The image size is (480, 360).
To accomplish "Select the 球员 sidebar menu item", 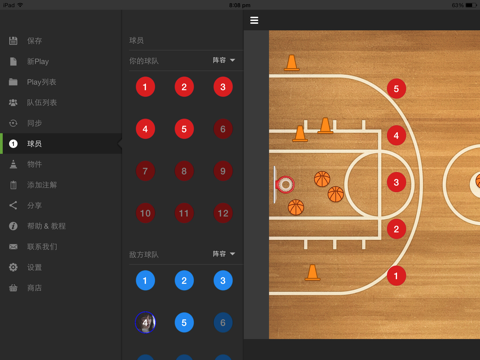I will point(61,144).
